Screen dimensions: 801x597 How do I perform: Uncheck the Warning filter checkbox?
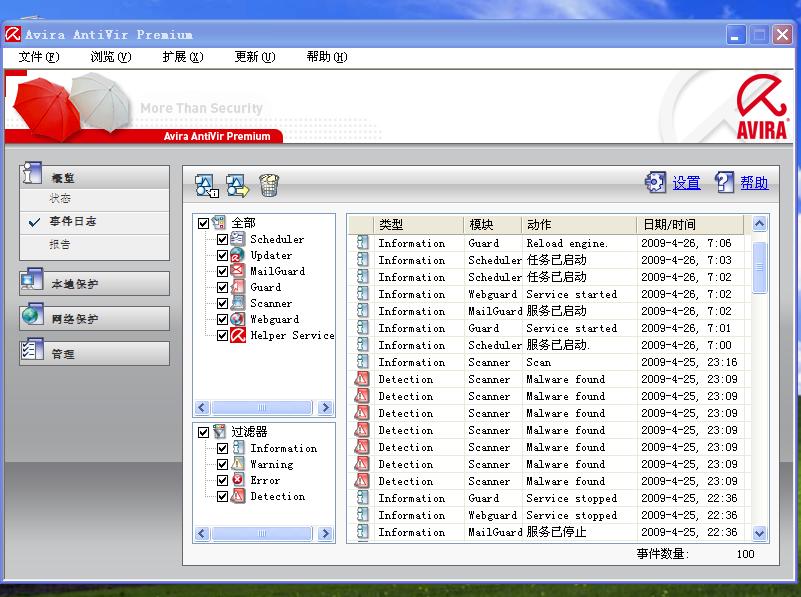click(x=222, y=464)
